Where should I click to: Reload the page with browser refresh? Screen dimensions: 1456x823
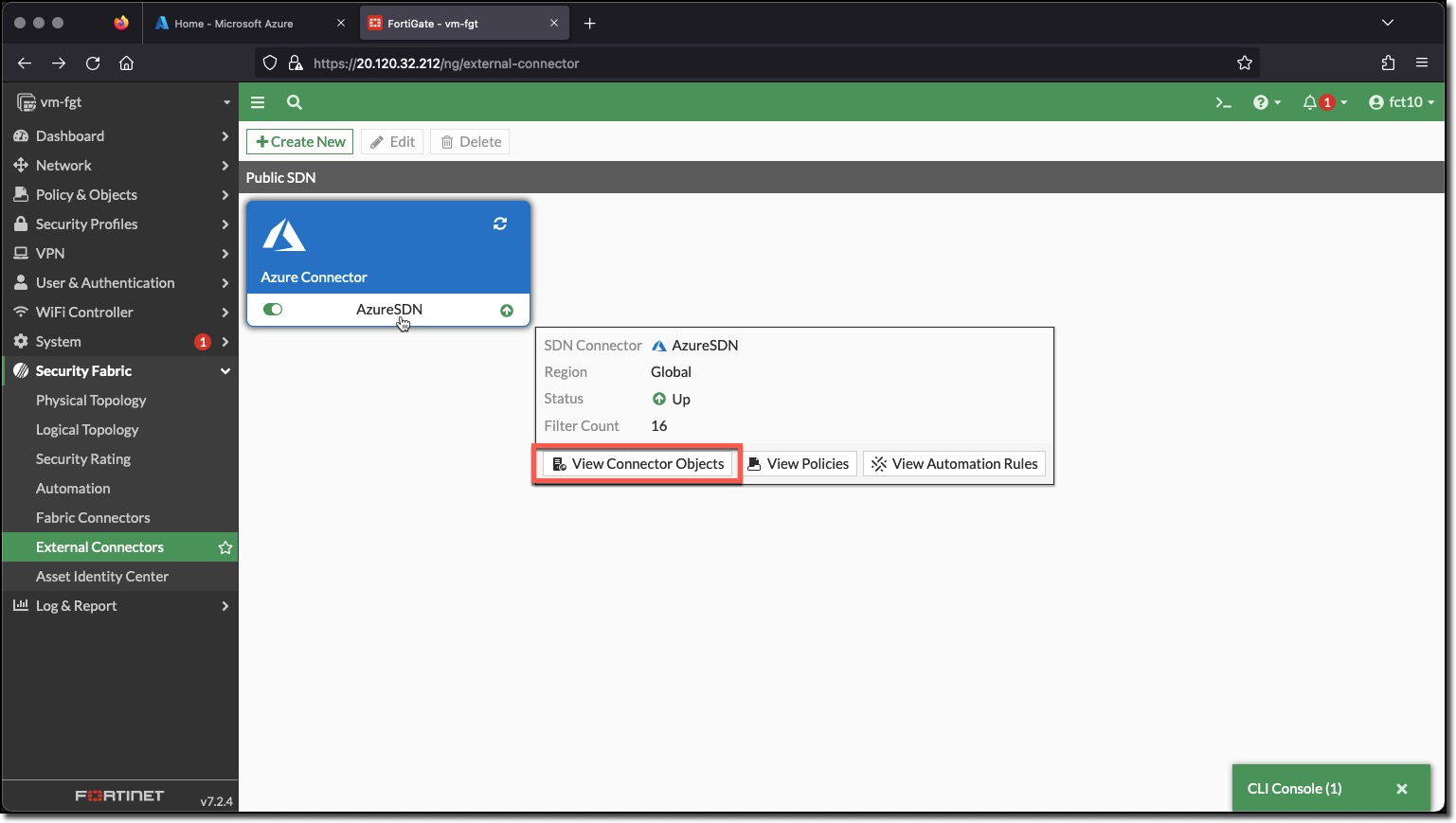coord(93,63)
